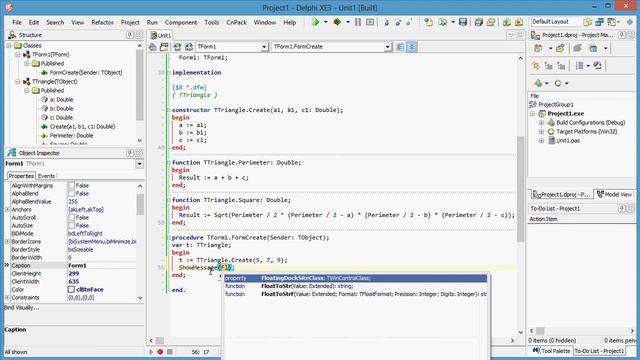Screen dimensions: 640x360
Task: Open the CnPack menu
Action: [x=236, y=22]
